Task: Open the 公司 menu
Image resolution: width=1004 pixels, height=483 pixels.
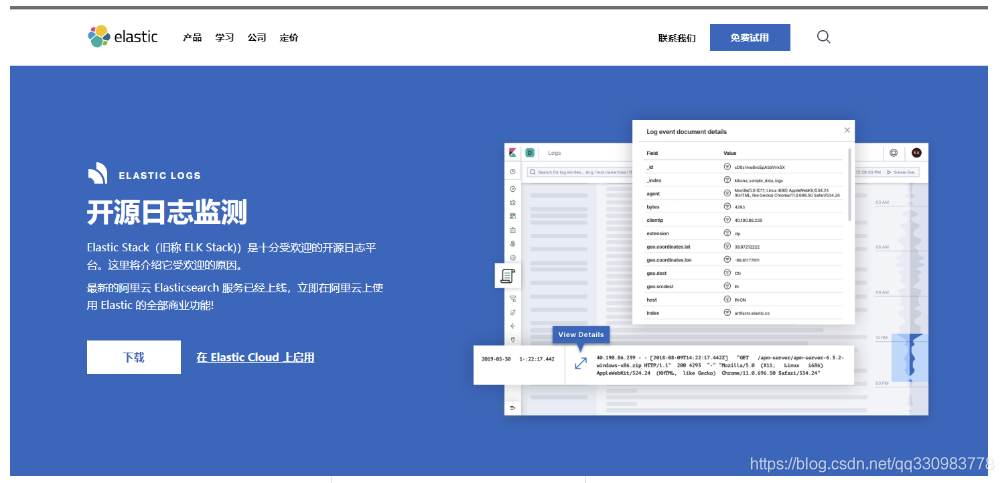Action: point(257,37)
